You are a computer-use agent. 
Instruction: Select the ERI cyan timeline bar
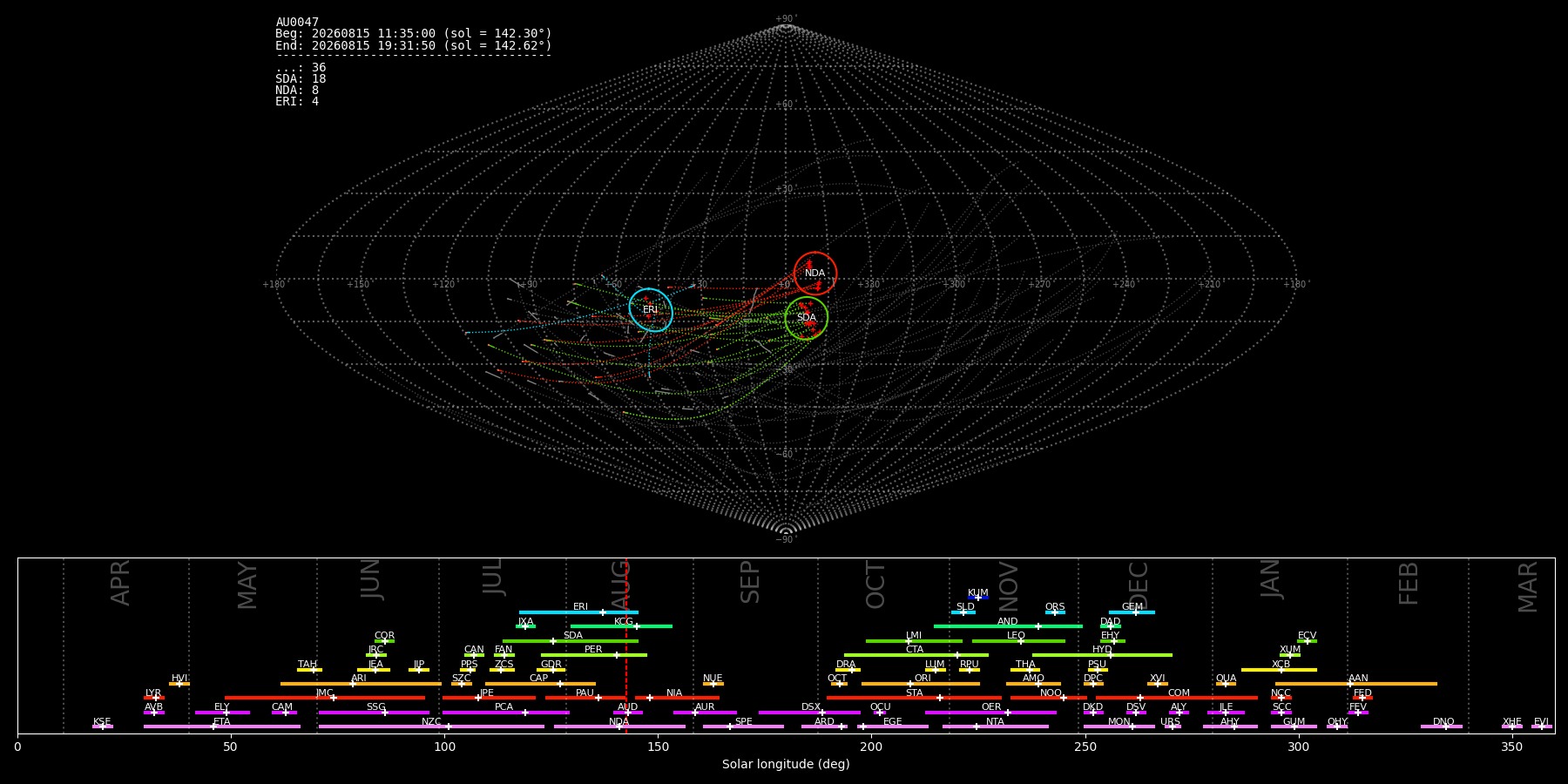[x=578, y=612]
